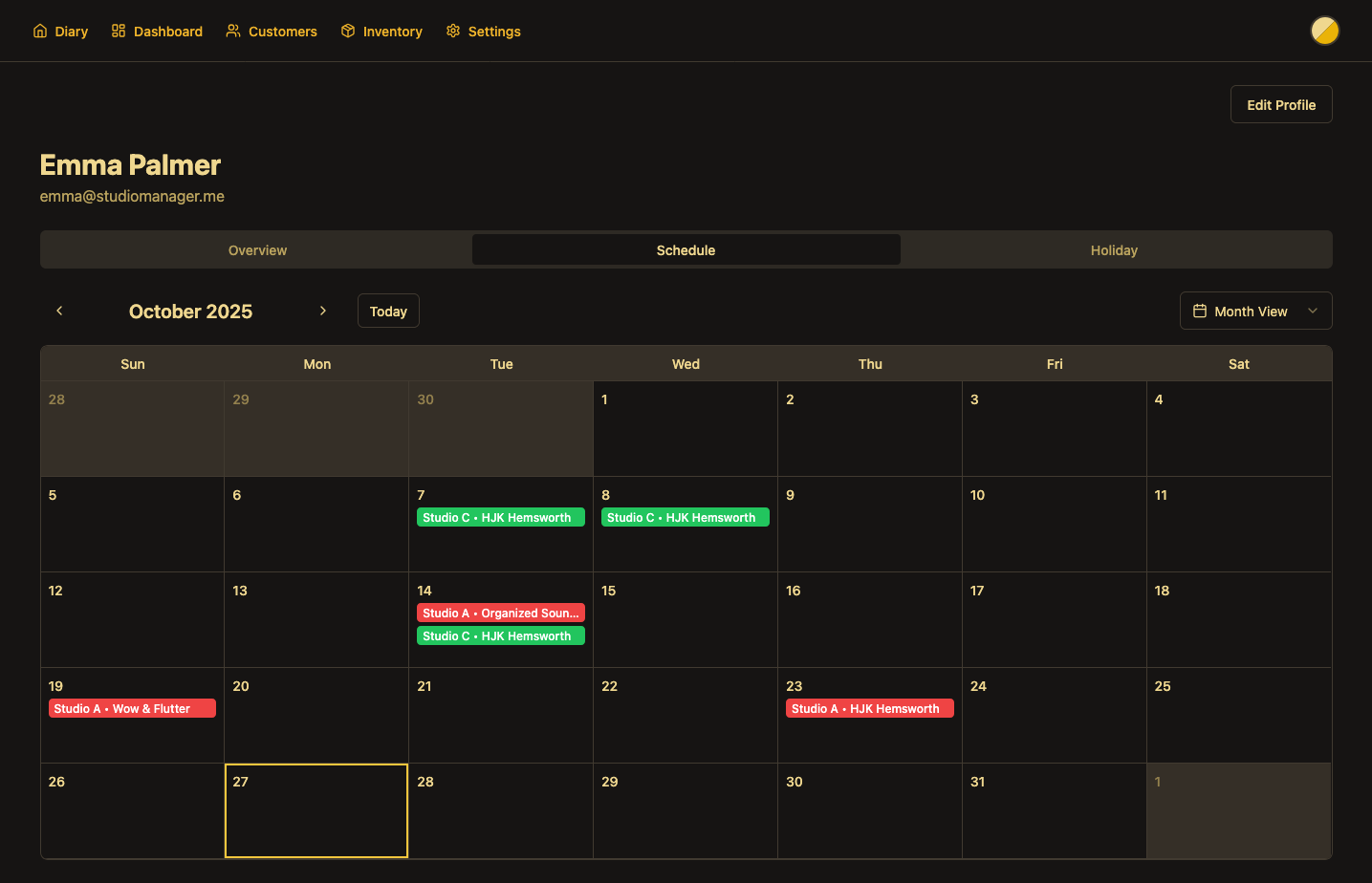The height and width of the screenshot is (883, 1372).
Task: Select the highlighted October 27 day cell
Action: click(x=316, y=810)
